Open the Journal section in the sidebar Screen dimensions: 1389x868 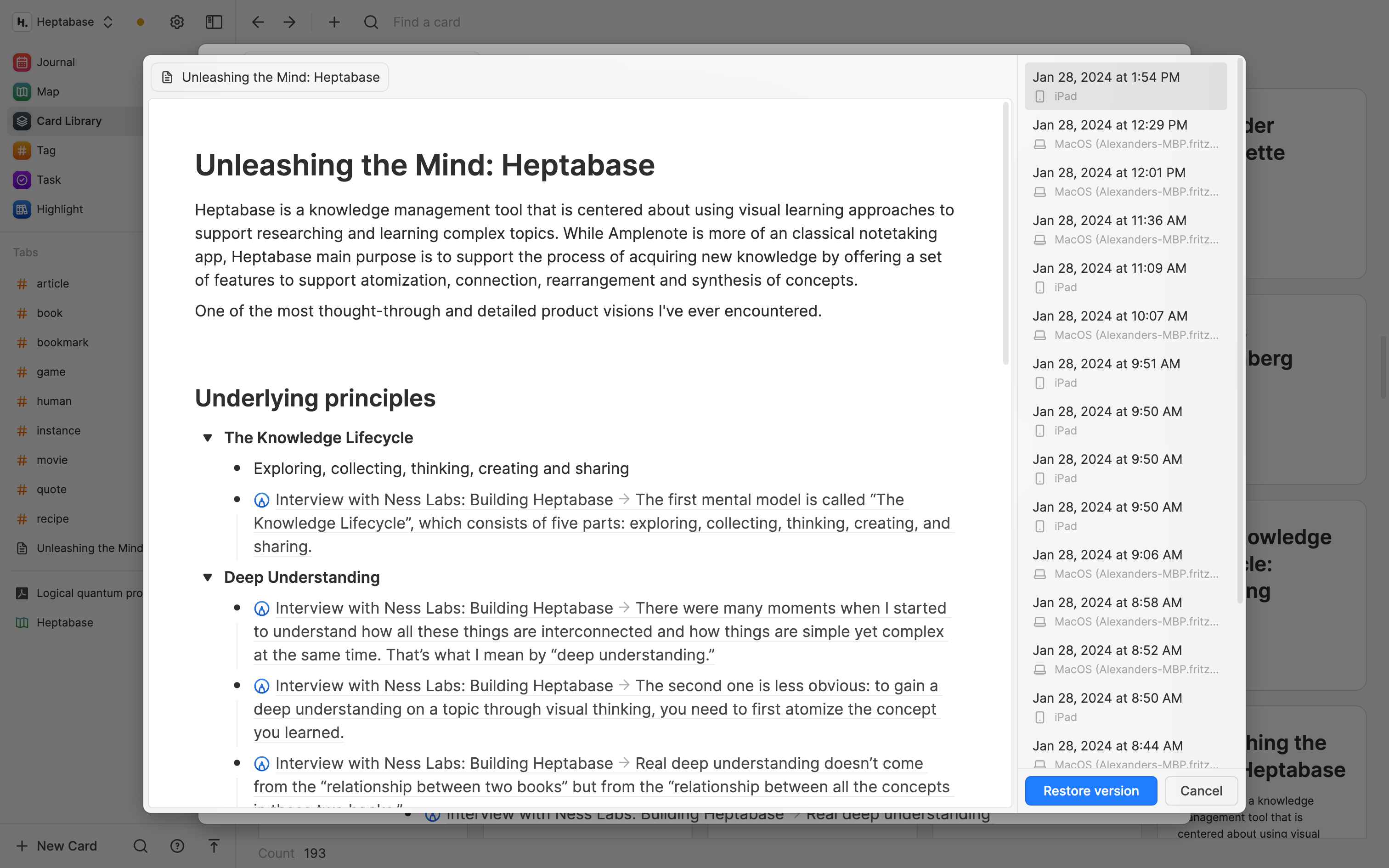click(x=55, y=62)
